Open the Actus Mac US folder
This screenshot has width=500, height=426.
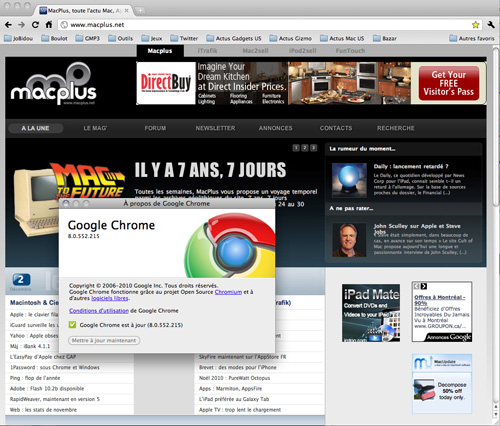click(342, 38)
